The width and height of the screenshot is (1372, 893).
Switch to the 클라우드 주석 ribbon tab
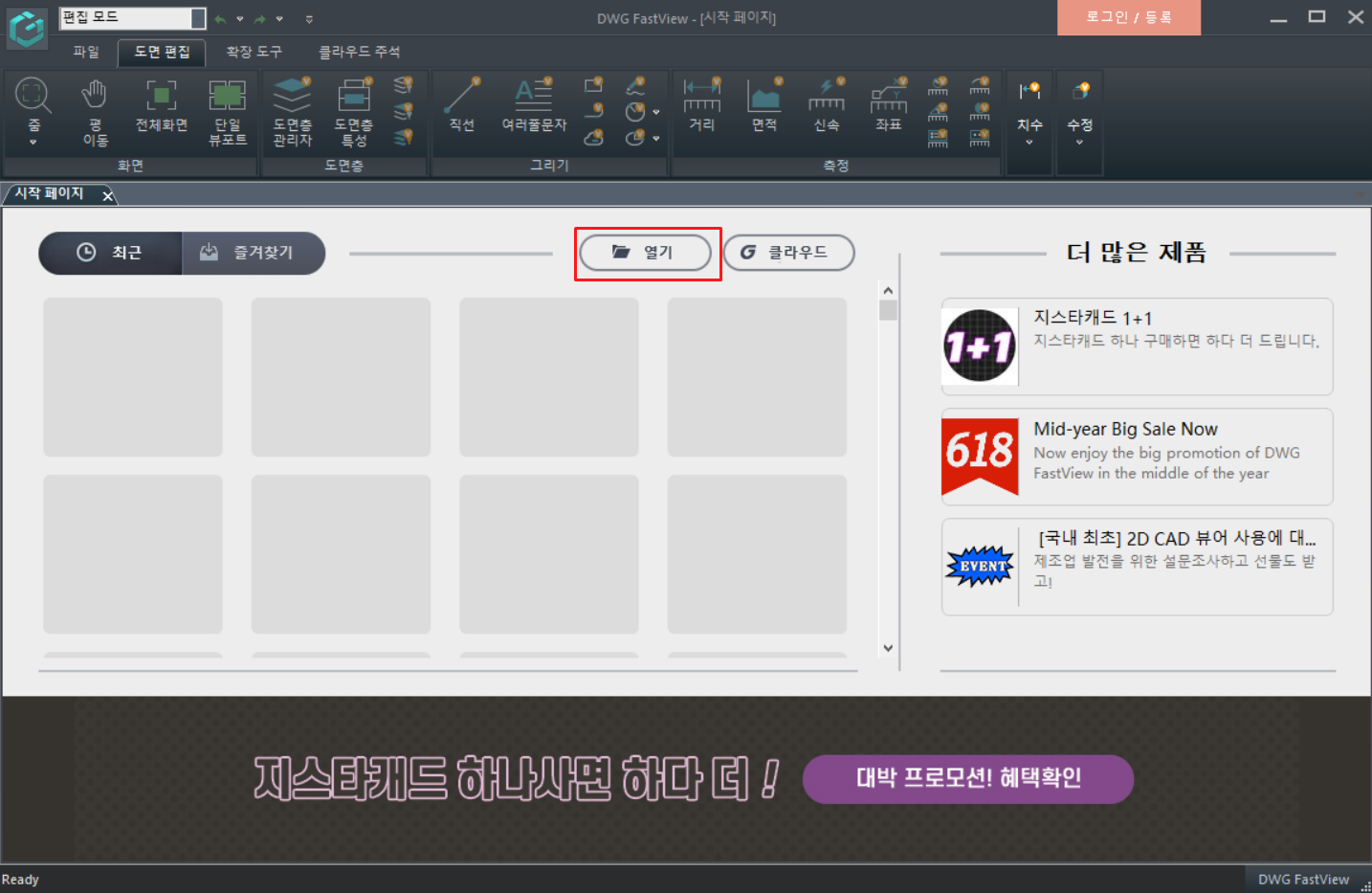coord(359,52)
